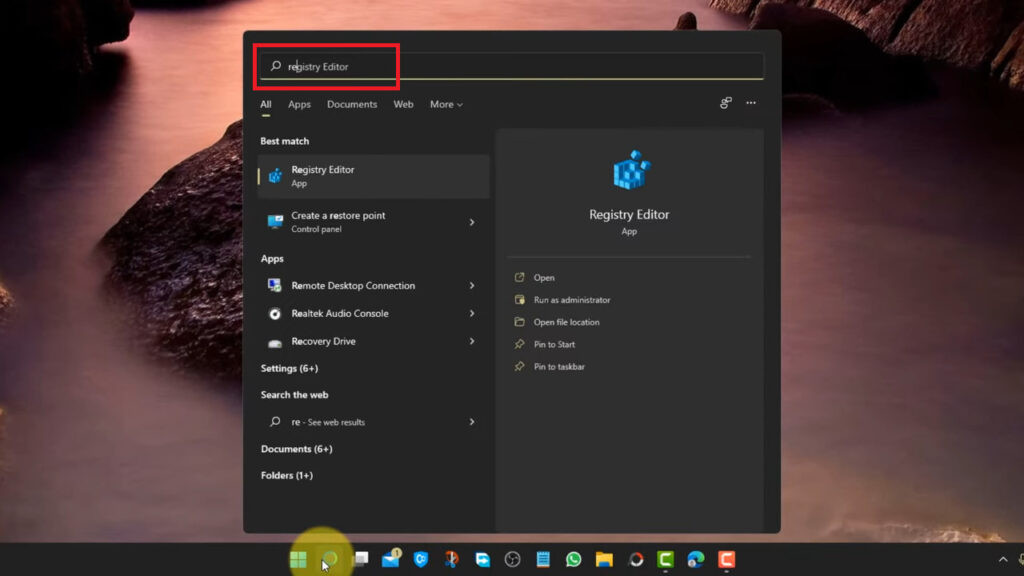This screenshot has height=576, width=1024.
Task: Switch to the Apps search tab
Action: click(x=299, y=104)
